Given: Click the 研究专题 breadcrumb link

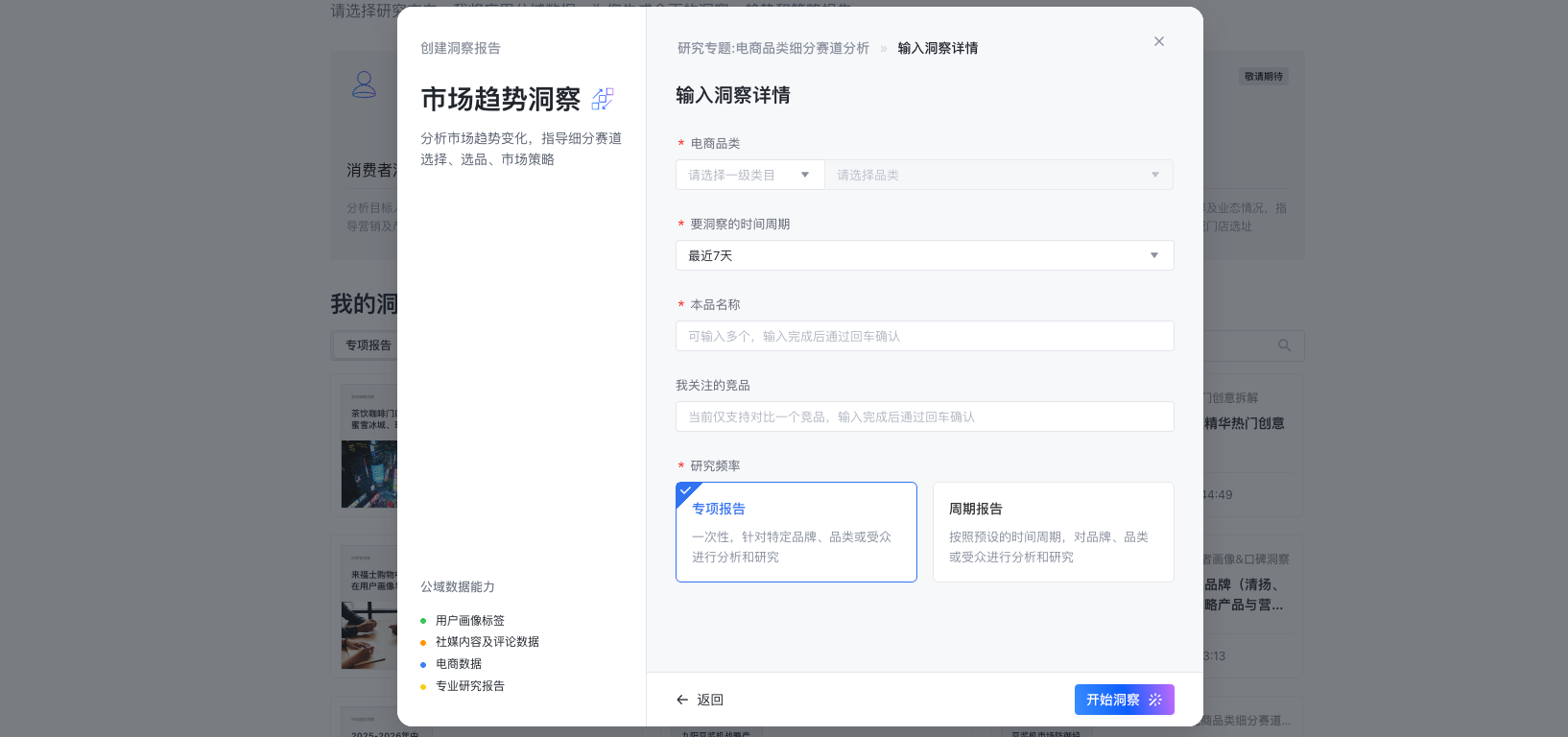Looking at the screenshot, I should (x=772, y=48).
